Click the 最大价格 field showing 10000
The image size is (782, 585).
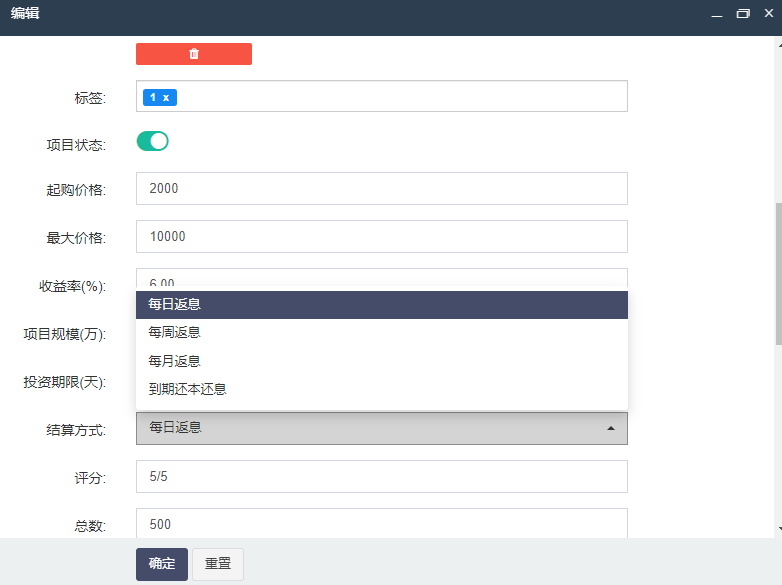coord(381,236)
